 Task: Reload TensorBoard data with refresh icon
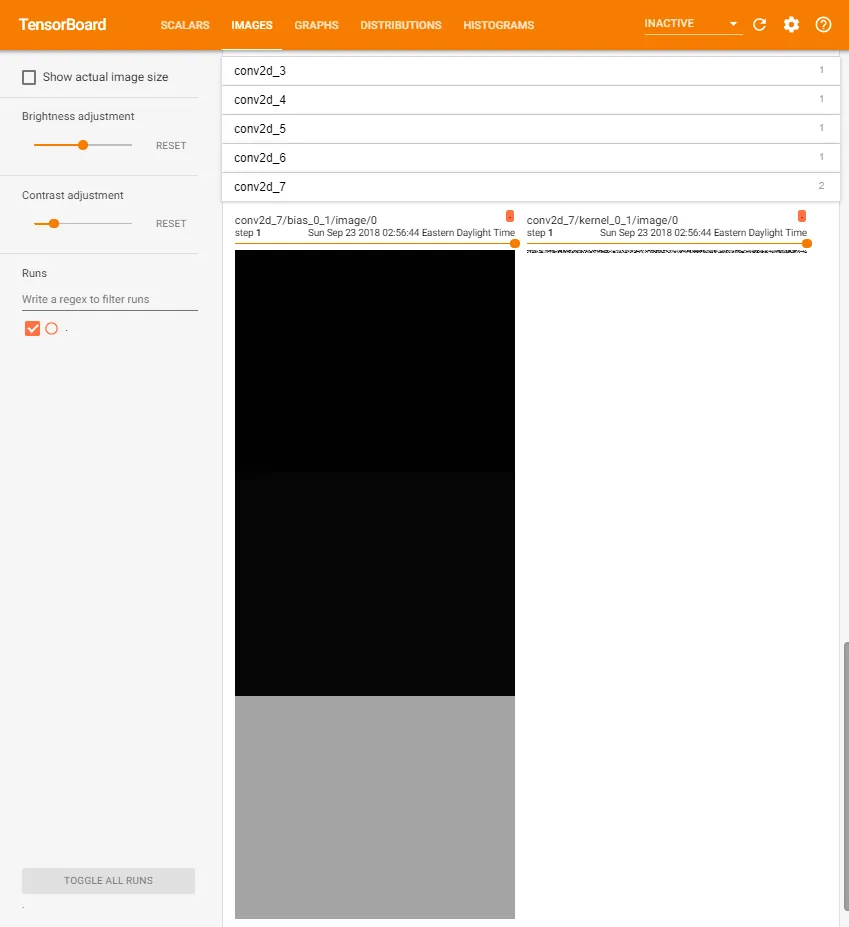[x=760, y=24]
